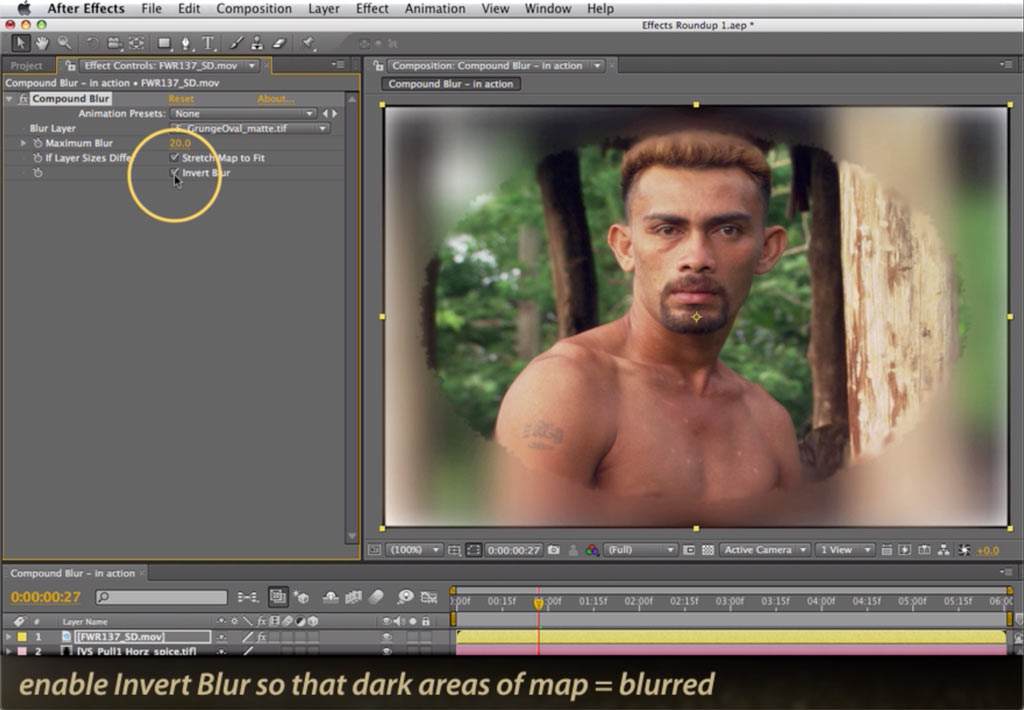
Task: Open the Graph Editor icon
Action: (x=428, y=596)
